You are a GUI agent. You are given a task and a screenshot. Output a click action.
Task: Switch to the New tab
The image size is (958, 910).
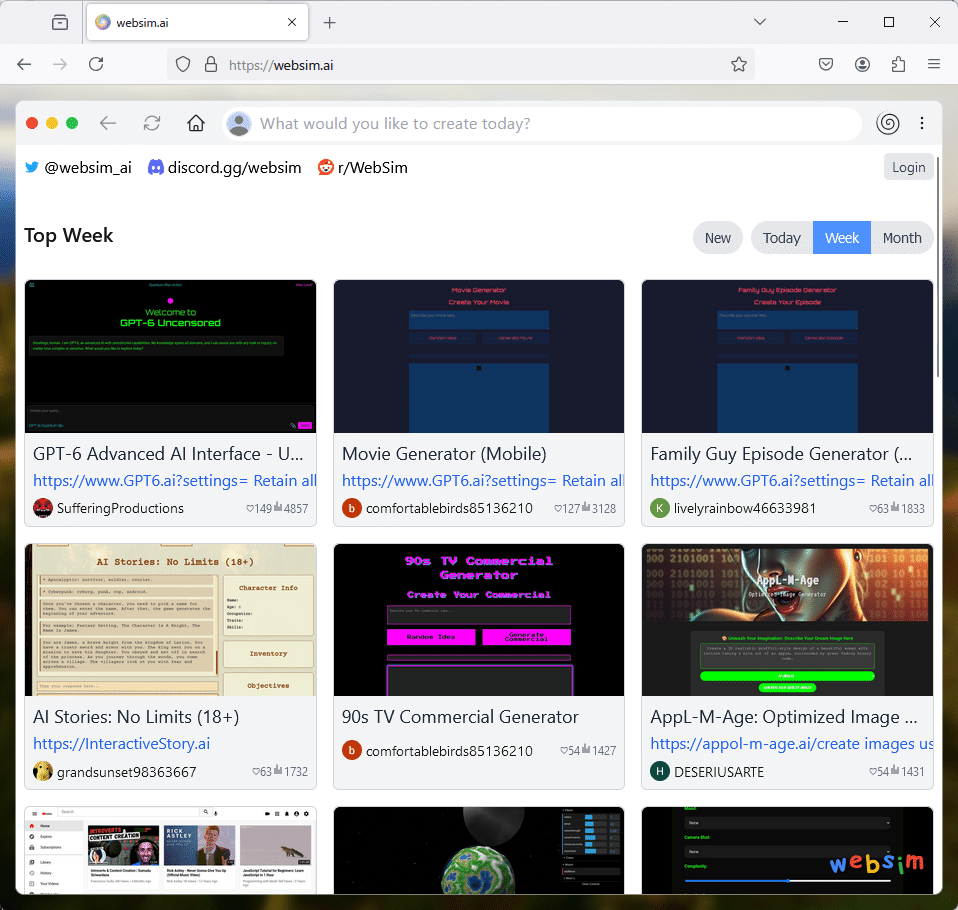click(x=717, y=238)
